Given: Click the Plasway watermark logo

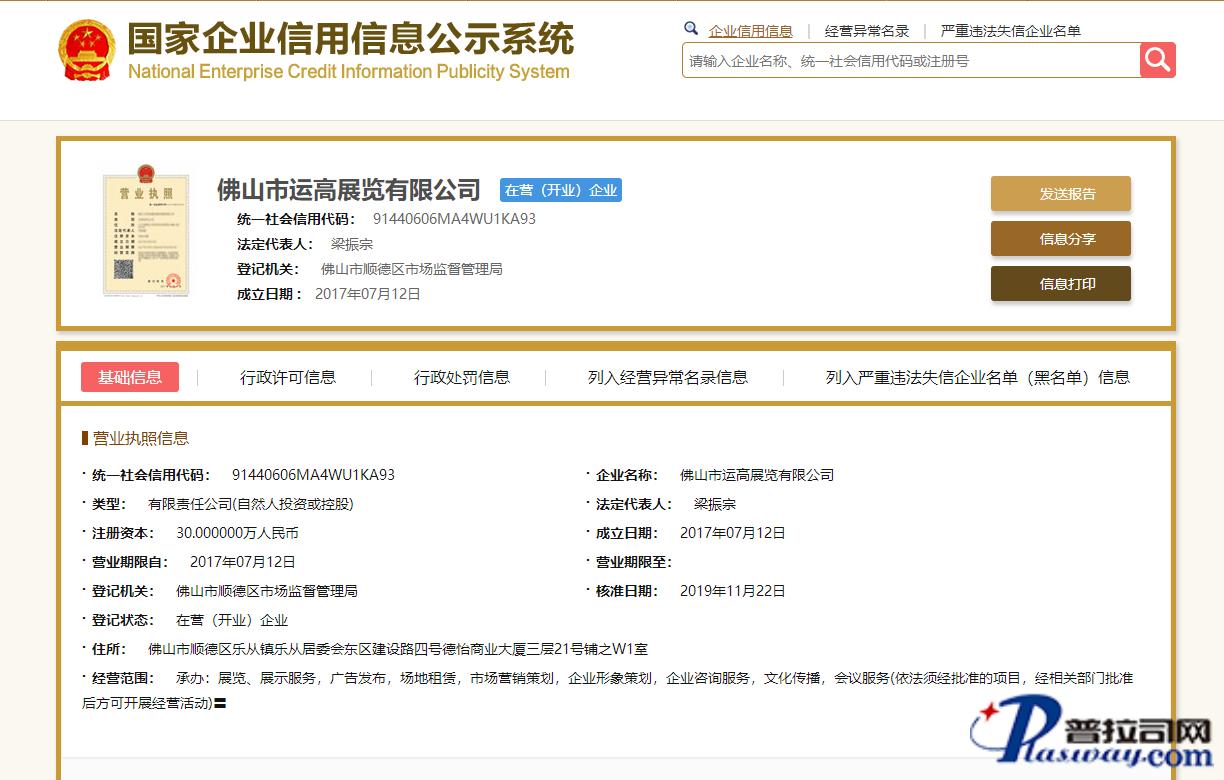Looking at the screenshot, I should [x=1095, y=738].
